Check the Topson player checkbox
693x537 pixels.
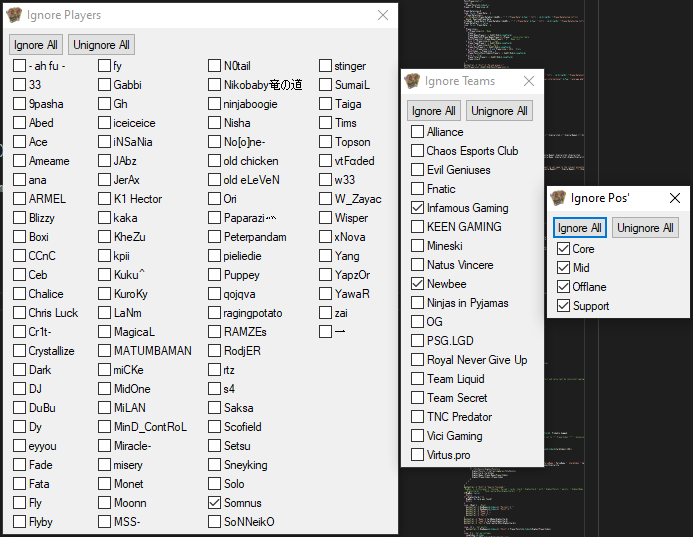325,141
